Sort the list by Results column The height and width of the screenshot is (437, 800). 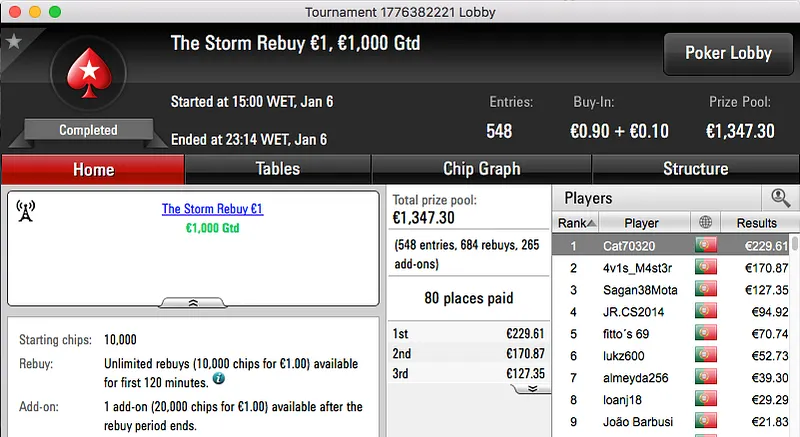756,223
